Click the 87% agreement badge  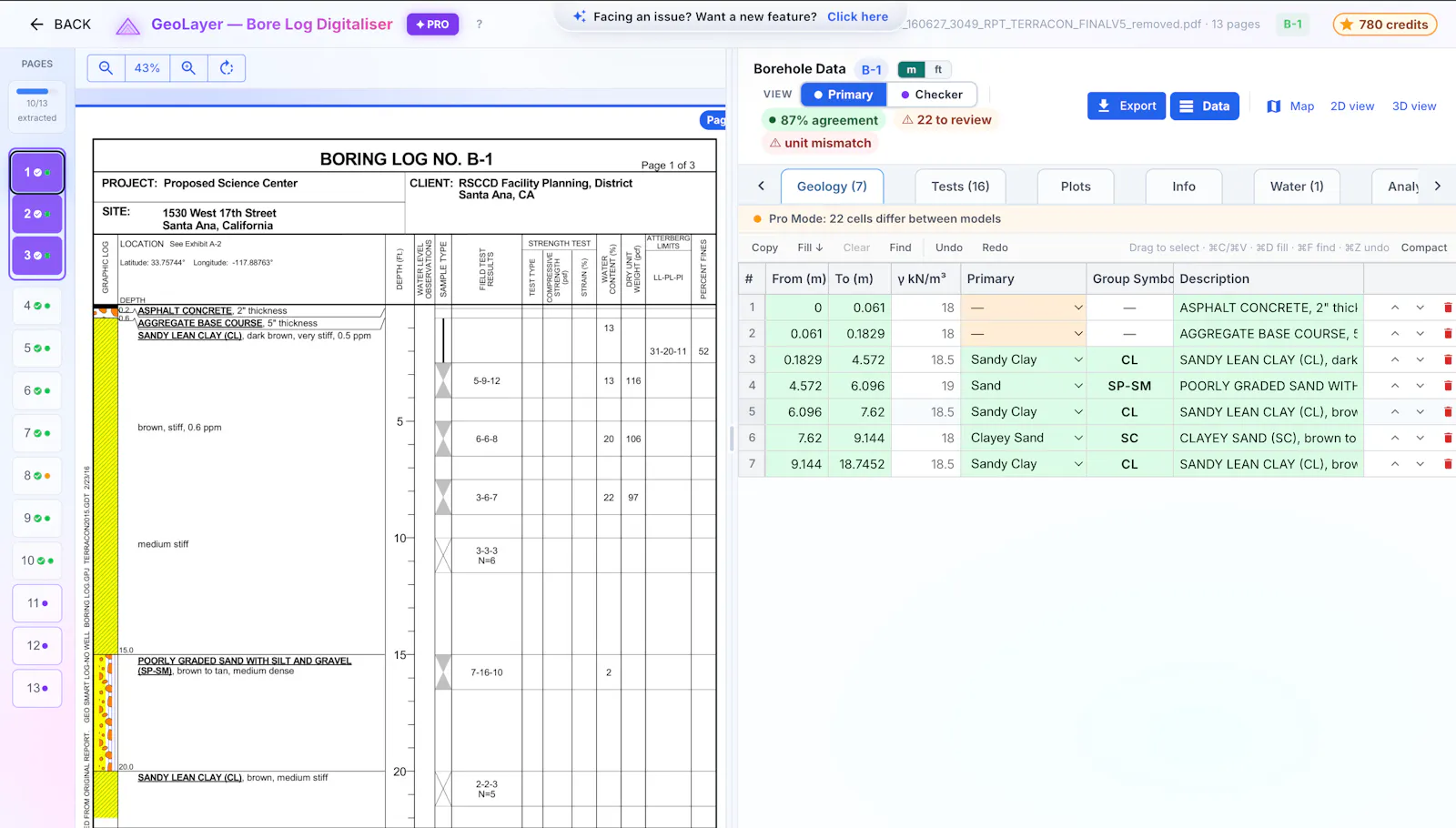click(824, 120)
